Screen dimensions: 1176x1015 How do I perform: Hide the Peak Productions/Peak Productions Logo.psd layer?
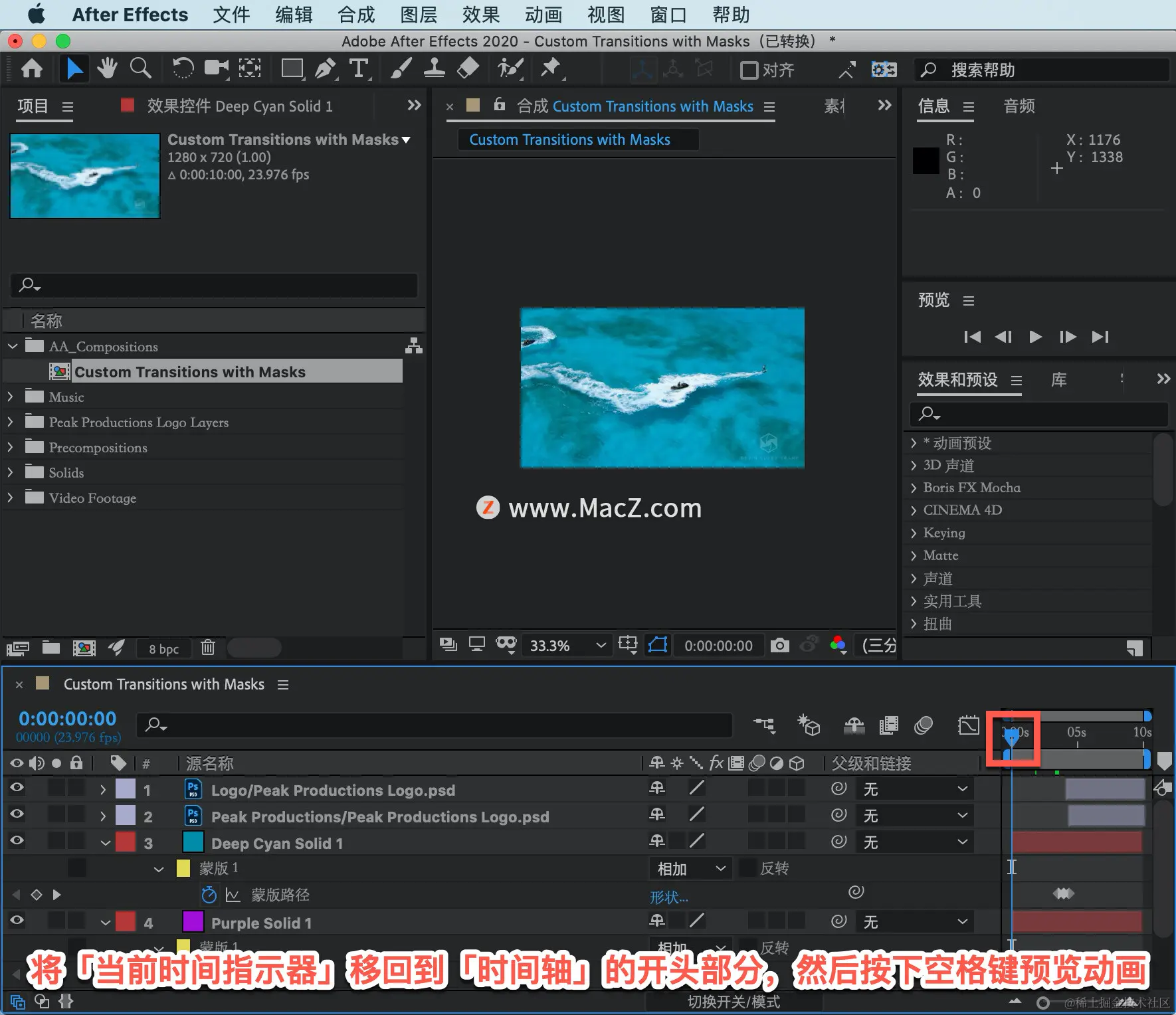tap(17, 814)
